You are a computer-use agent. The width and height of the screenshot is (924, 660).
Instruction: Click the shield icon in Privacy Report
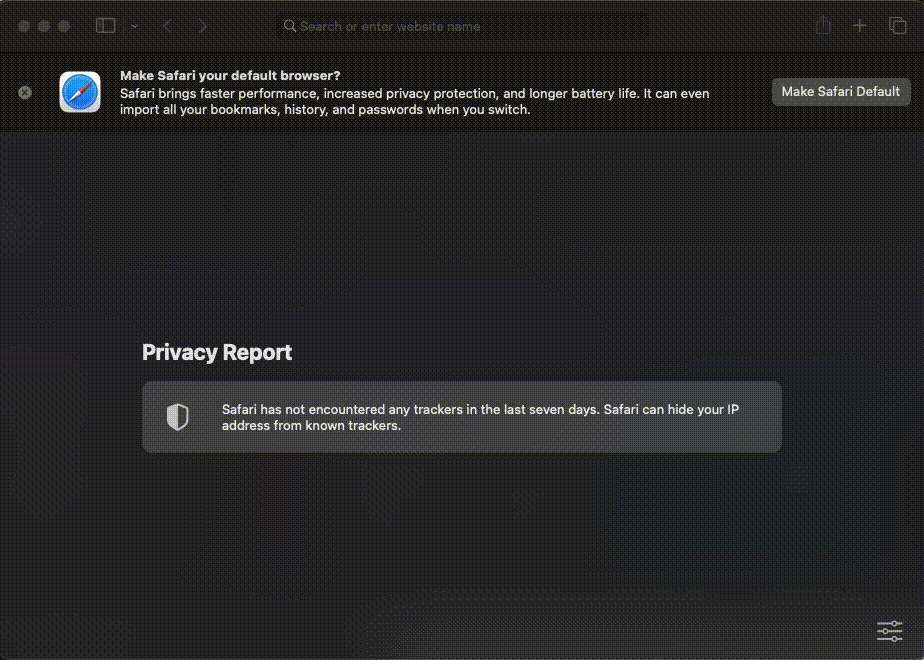pos(177,417)
